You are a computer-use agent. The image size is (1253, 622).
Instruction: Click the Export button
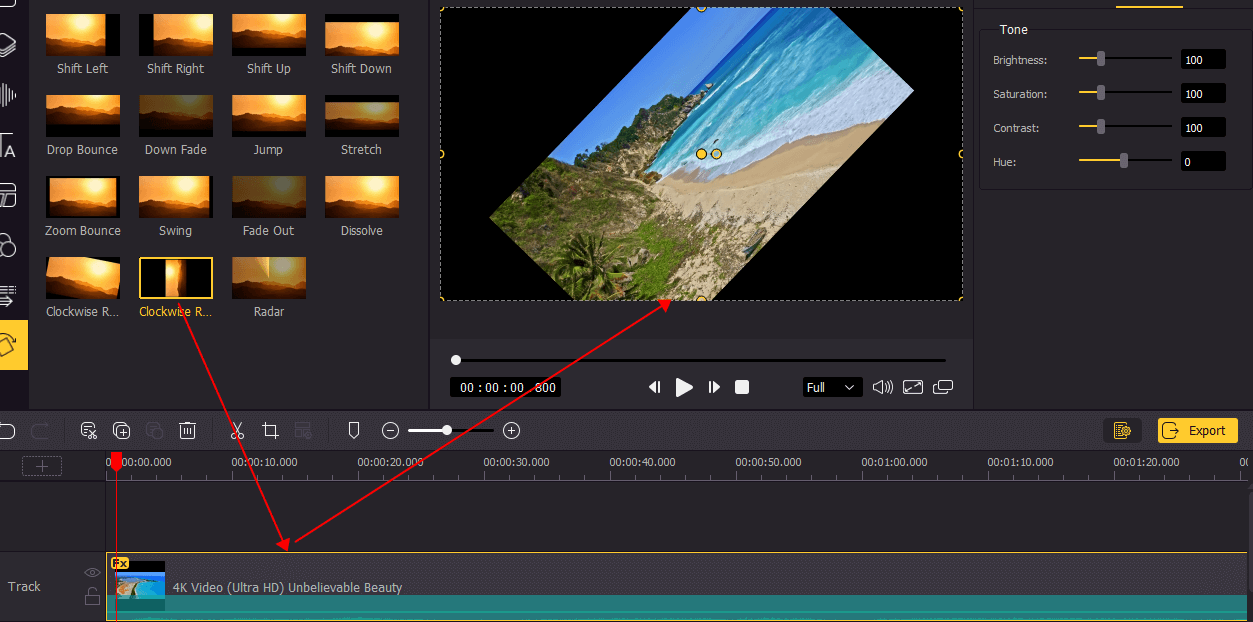point(1197,430)
